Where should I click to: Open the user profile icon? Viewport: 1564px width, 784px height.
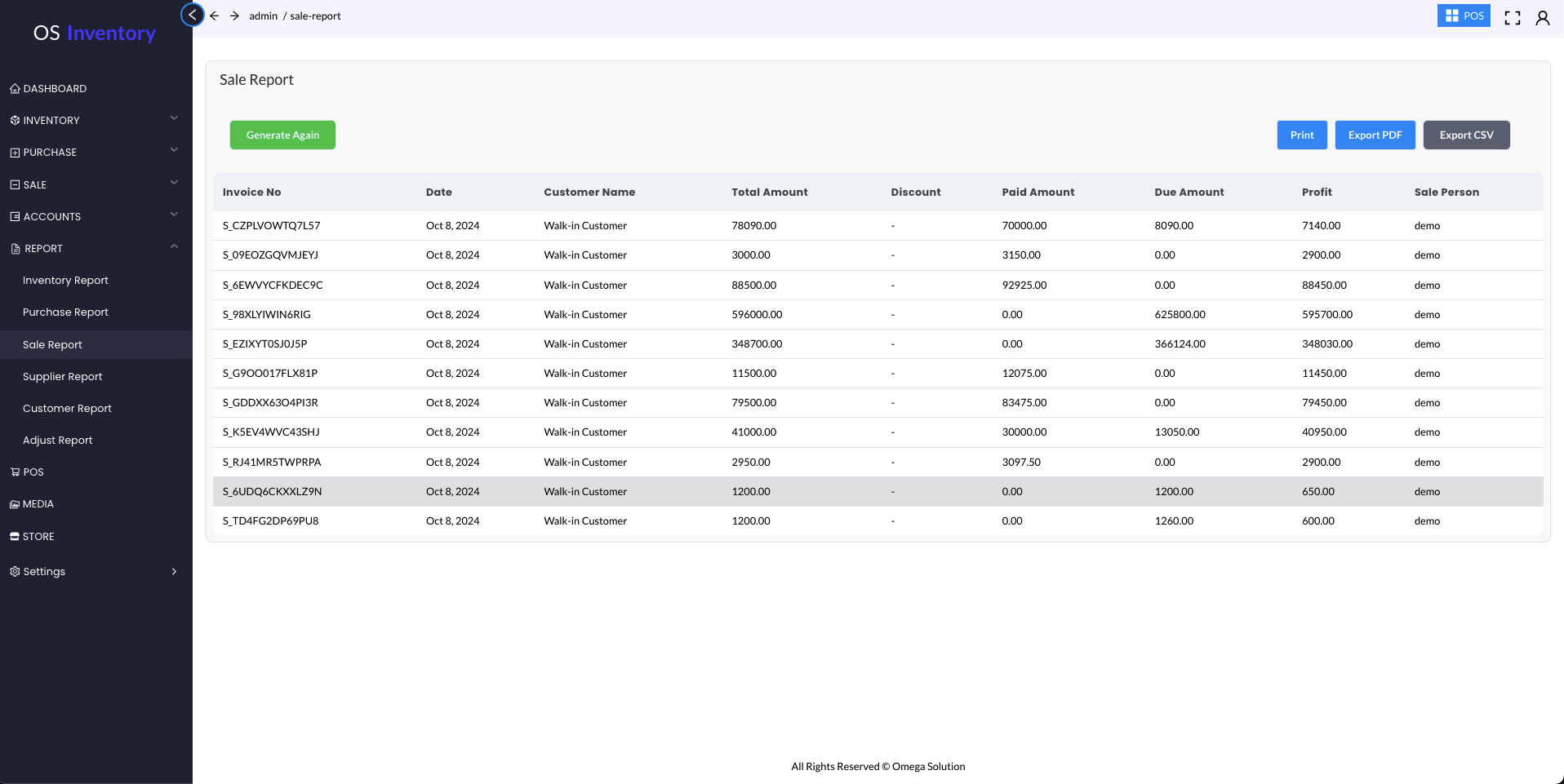click(x=1542, y=17)
